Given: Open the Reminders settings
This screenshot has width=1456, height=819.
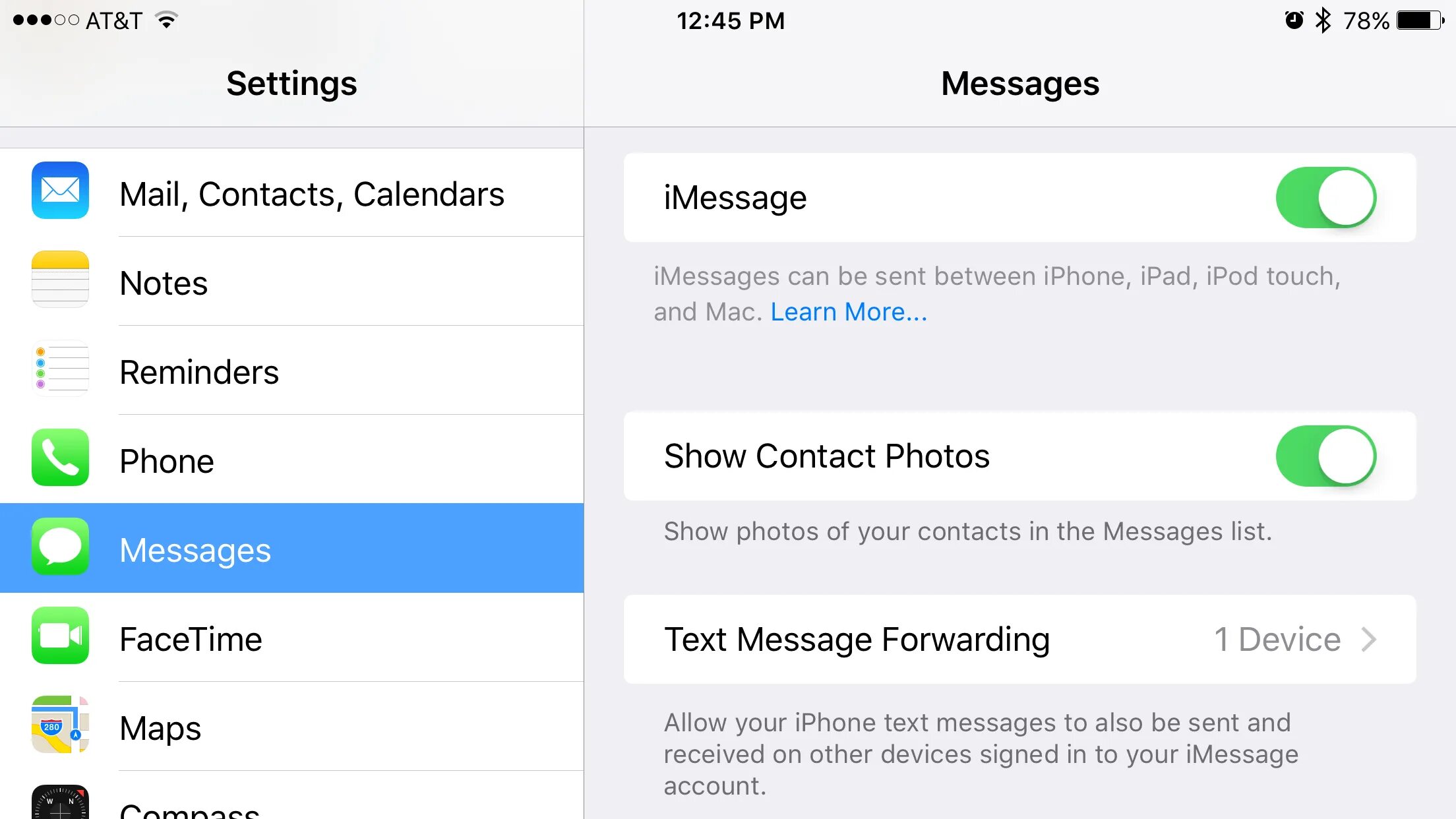Looking at the screenshot, I should coord(291,371).
